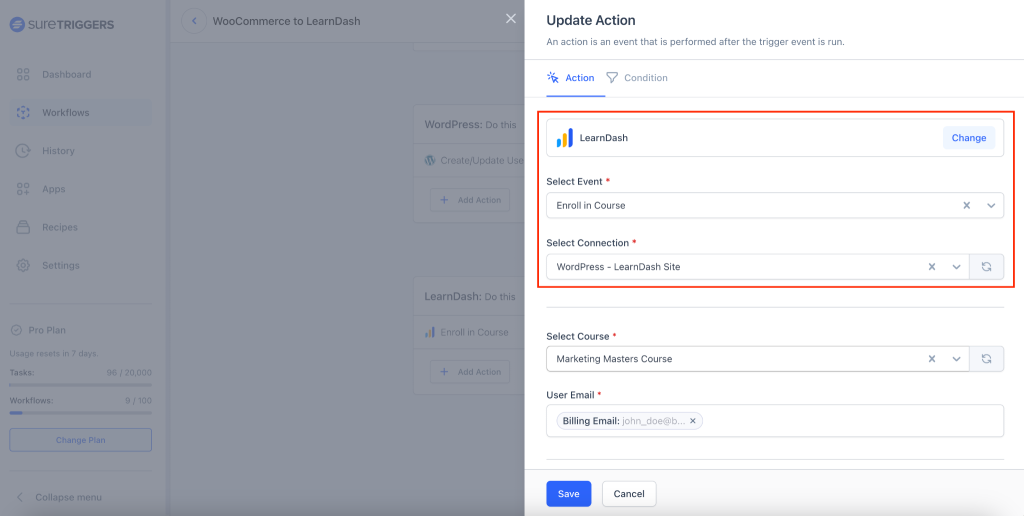Close the workflow editor with the X
This screenshot has width=1024, height=516.
511,19
